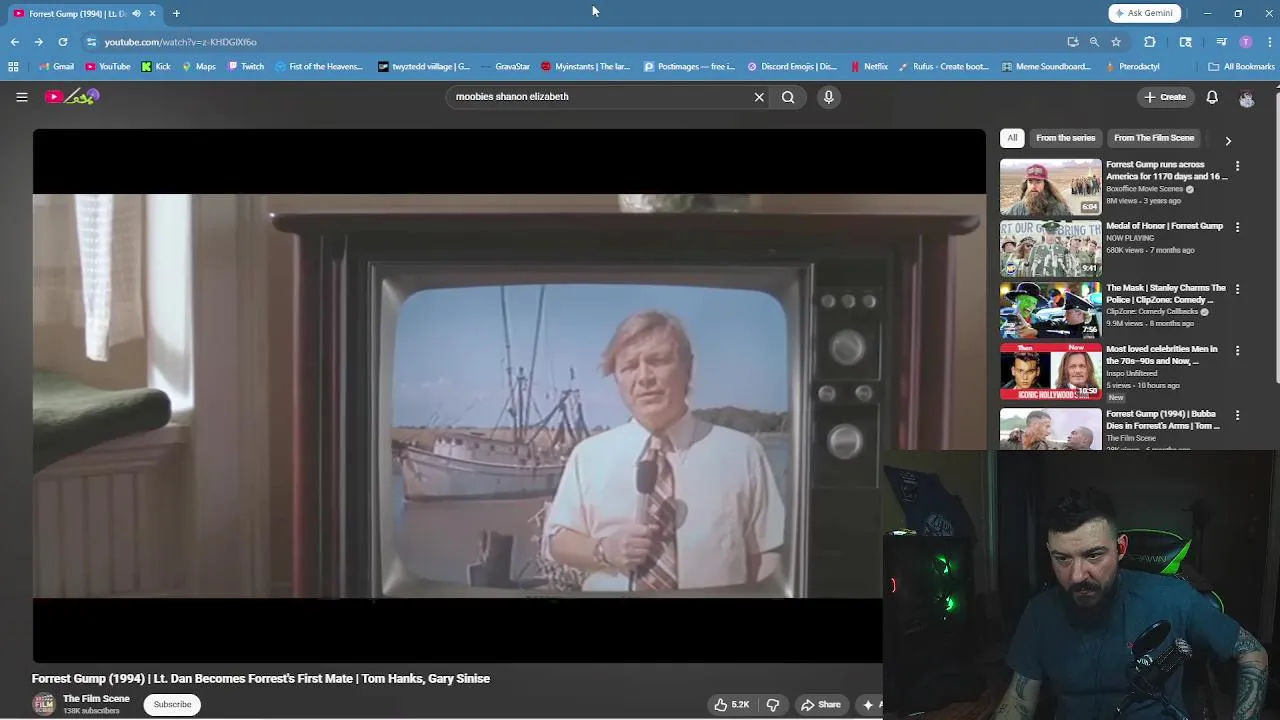Open the Extensions puzzle icon
Screen dimensions: 1280x720
[x=1149, y=42]
